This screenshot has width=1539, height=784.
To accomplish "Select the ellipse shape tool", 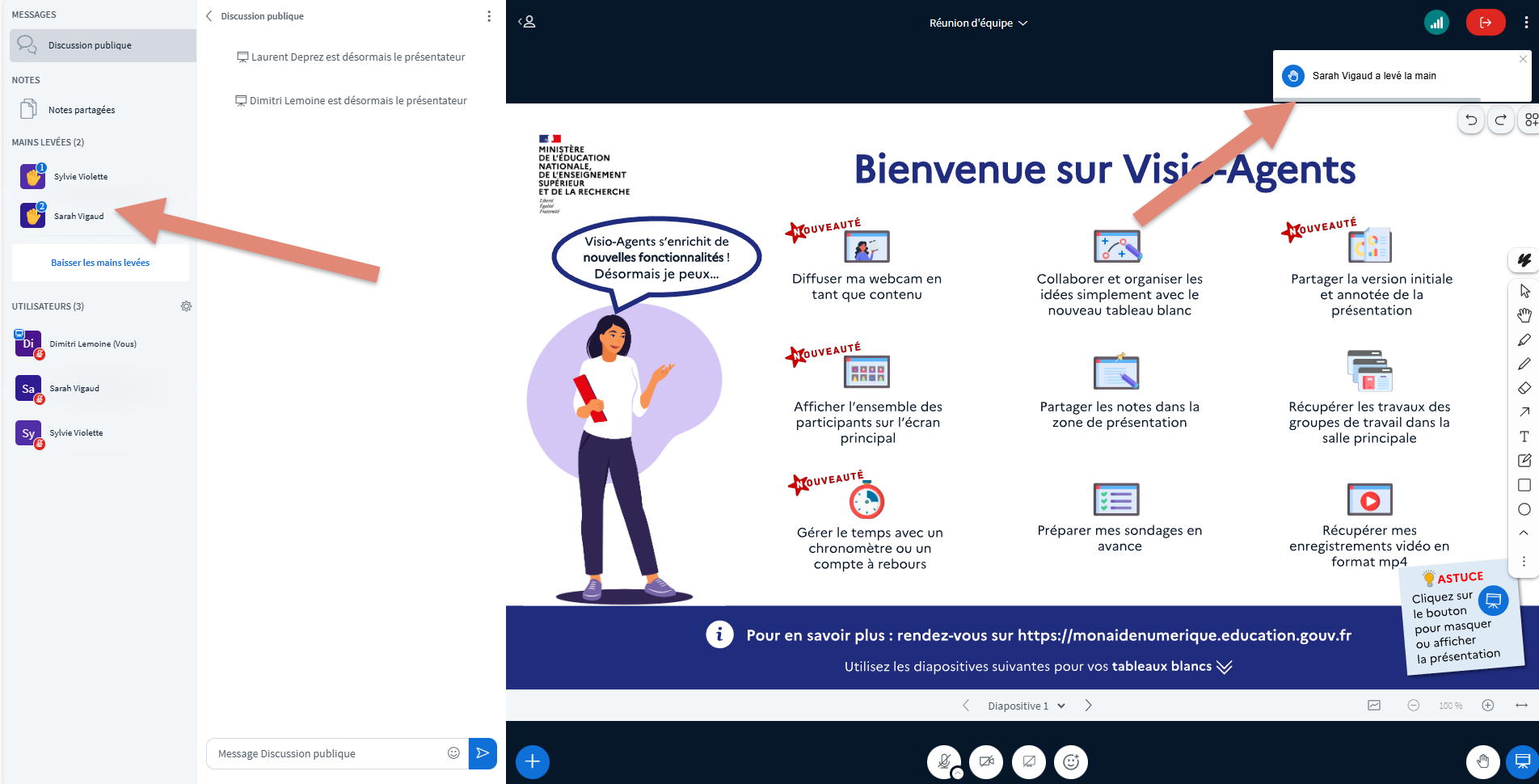I will [1524, 509].
